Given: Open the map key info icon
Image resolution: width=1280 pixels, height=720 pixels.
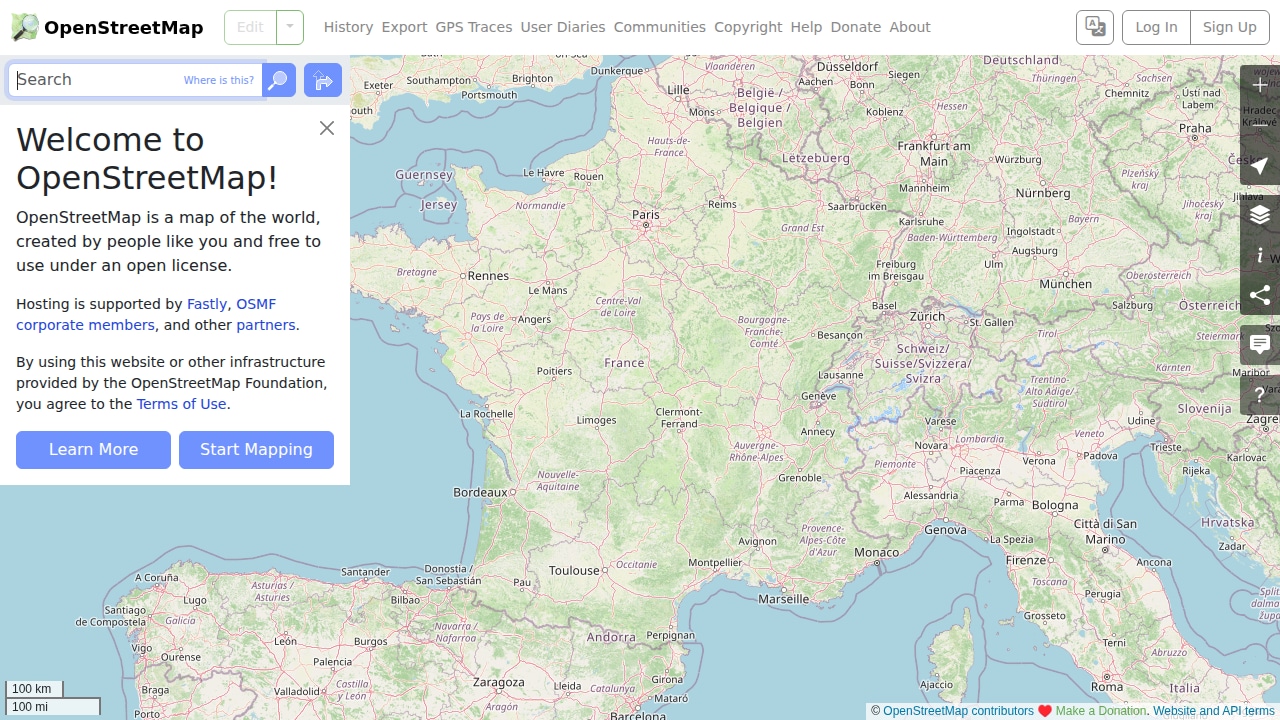Looking at the screenshot, I should pos(1260,255).
